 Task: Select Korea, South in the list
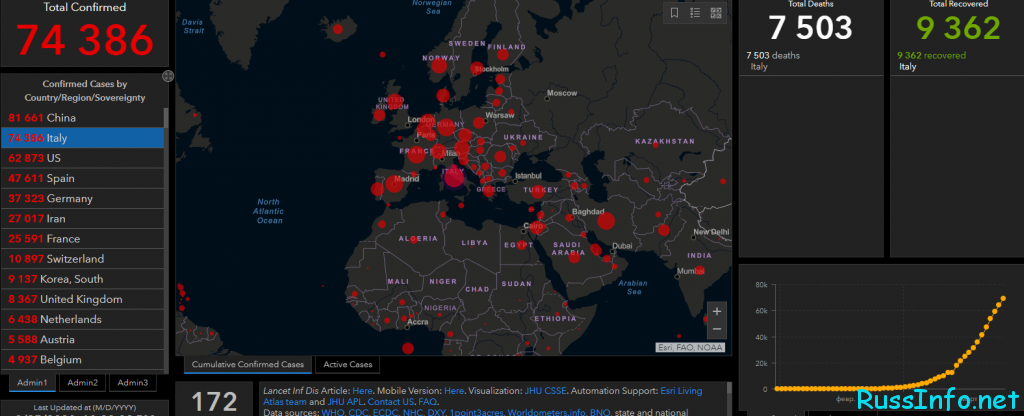(82, 280)
